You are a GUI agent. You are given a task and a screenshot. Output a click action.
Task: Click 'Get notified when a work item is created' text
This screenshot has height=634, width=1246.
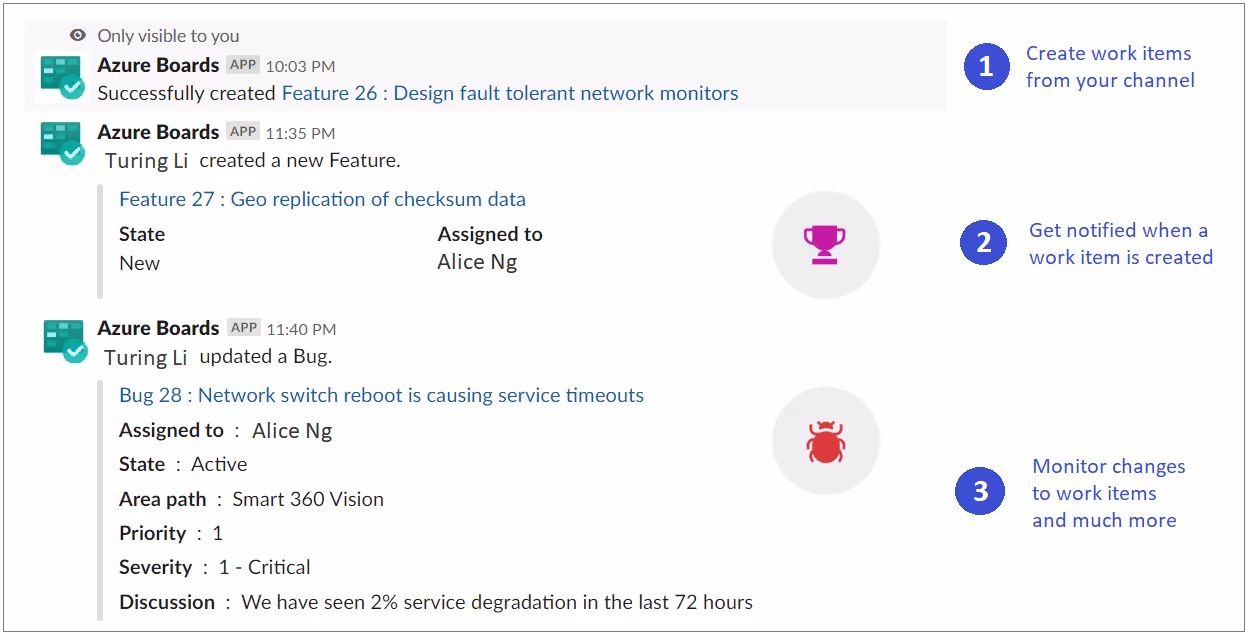pyautogui.click(x=1121, y=243)
